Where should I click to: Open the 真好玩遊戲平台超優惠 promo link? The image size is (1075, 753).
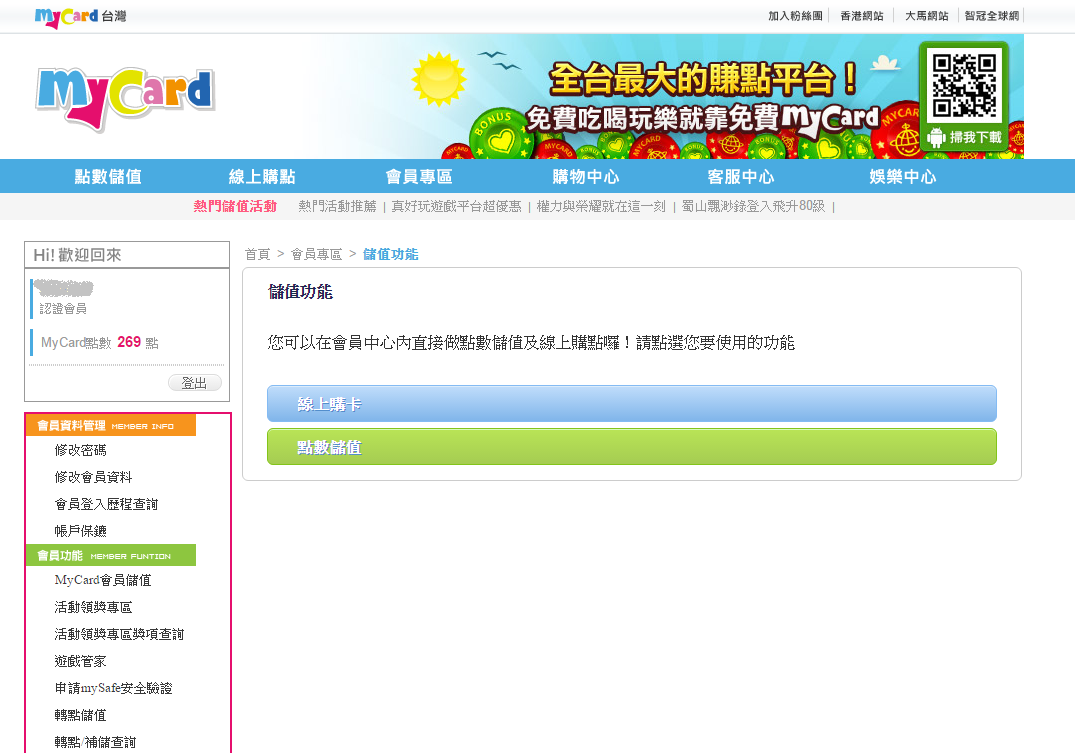click(x=457, y=206)
